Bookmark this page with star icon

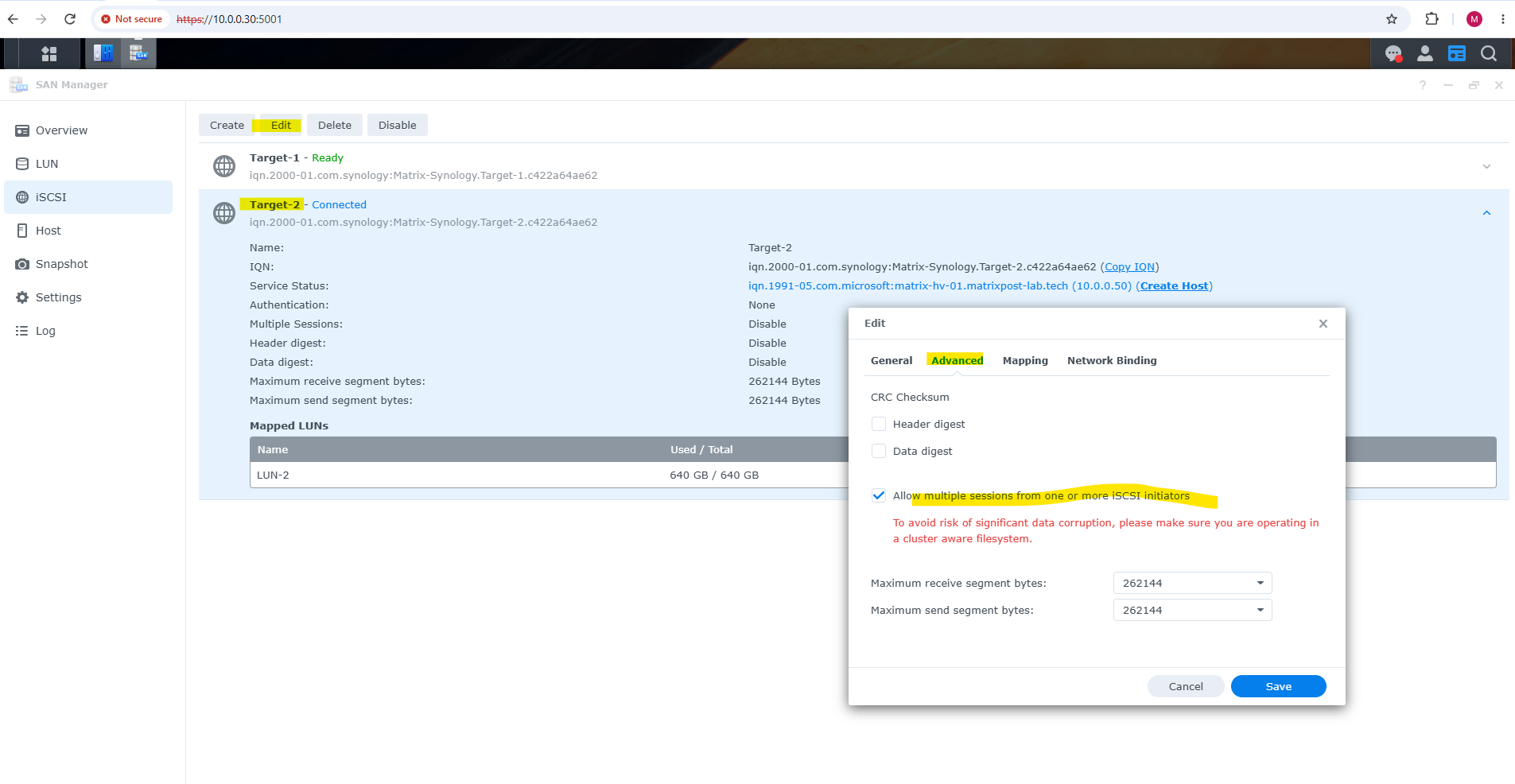click(1392, 19)
